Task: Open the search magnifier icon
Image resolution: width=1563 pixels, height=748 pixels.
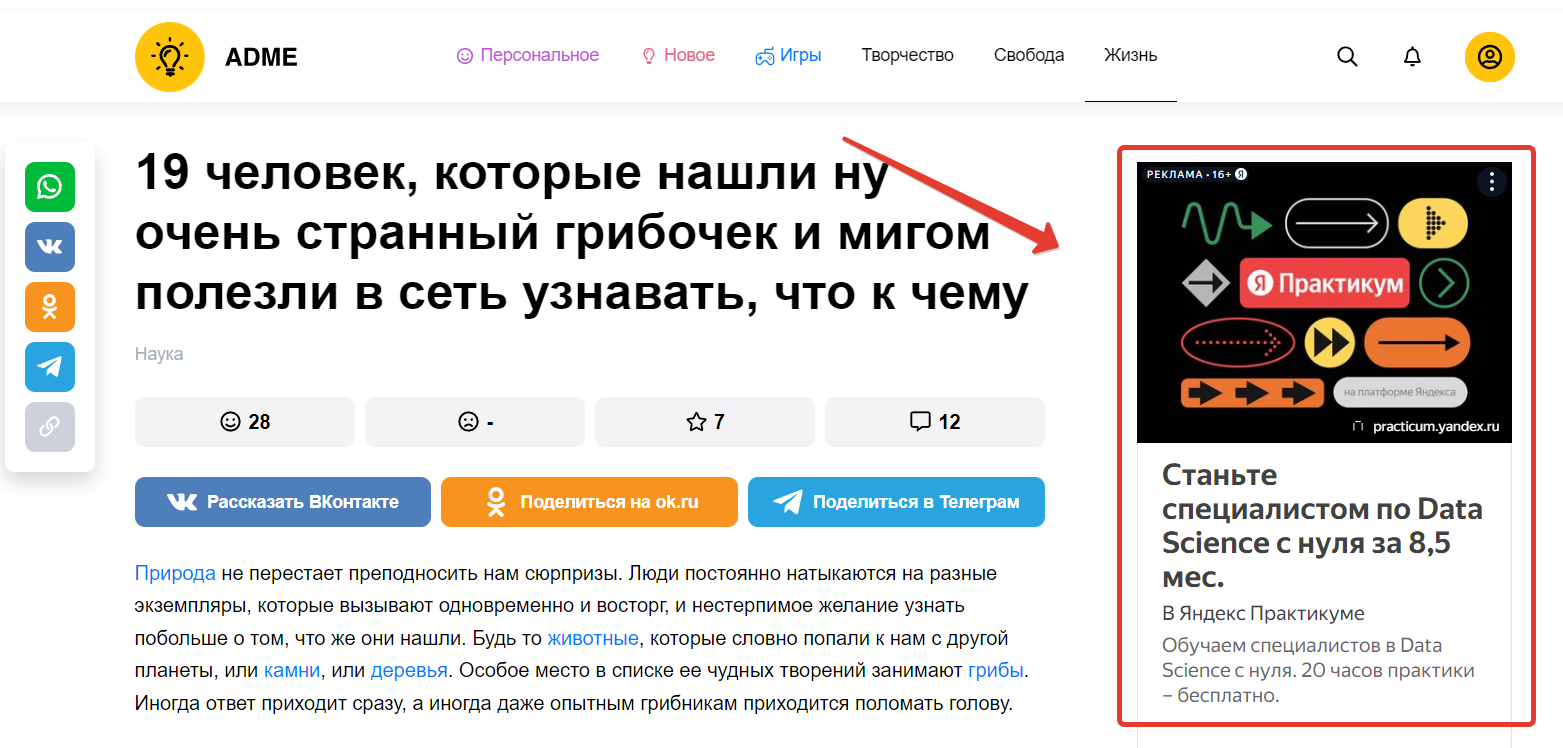Action: pos(1347,57)
